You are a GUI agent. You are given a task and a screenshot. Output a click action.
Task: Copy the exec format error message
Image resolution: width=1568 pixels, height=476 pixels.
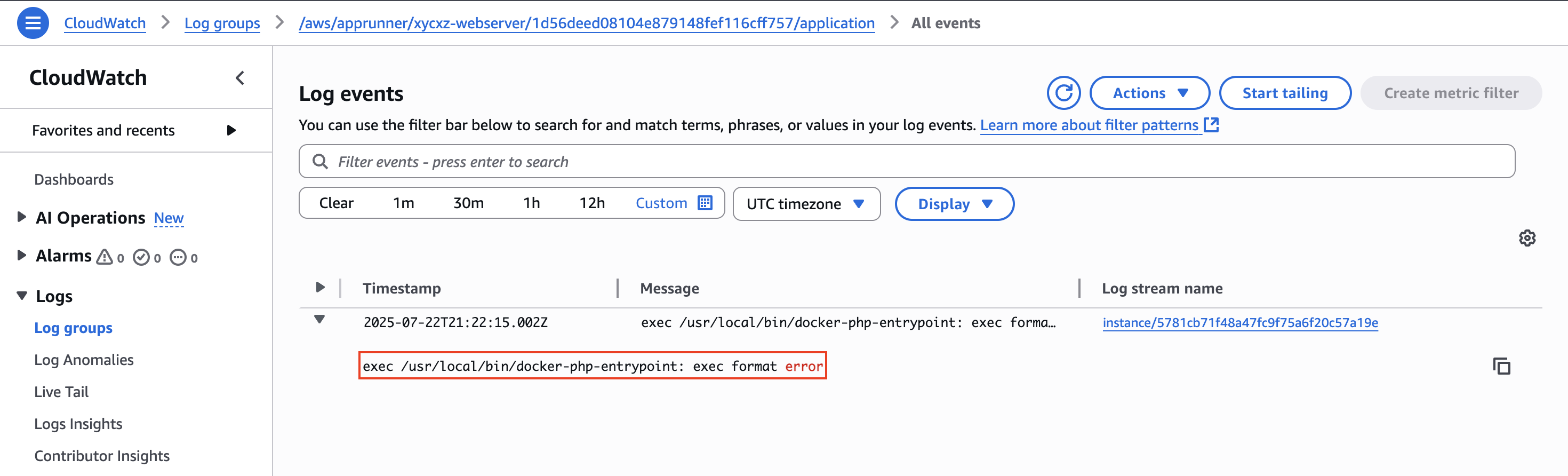click(1502, 367)
